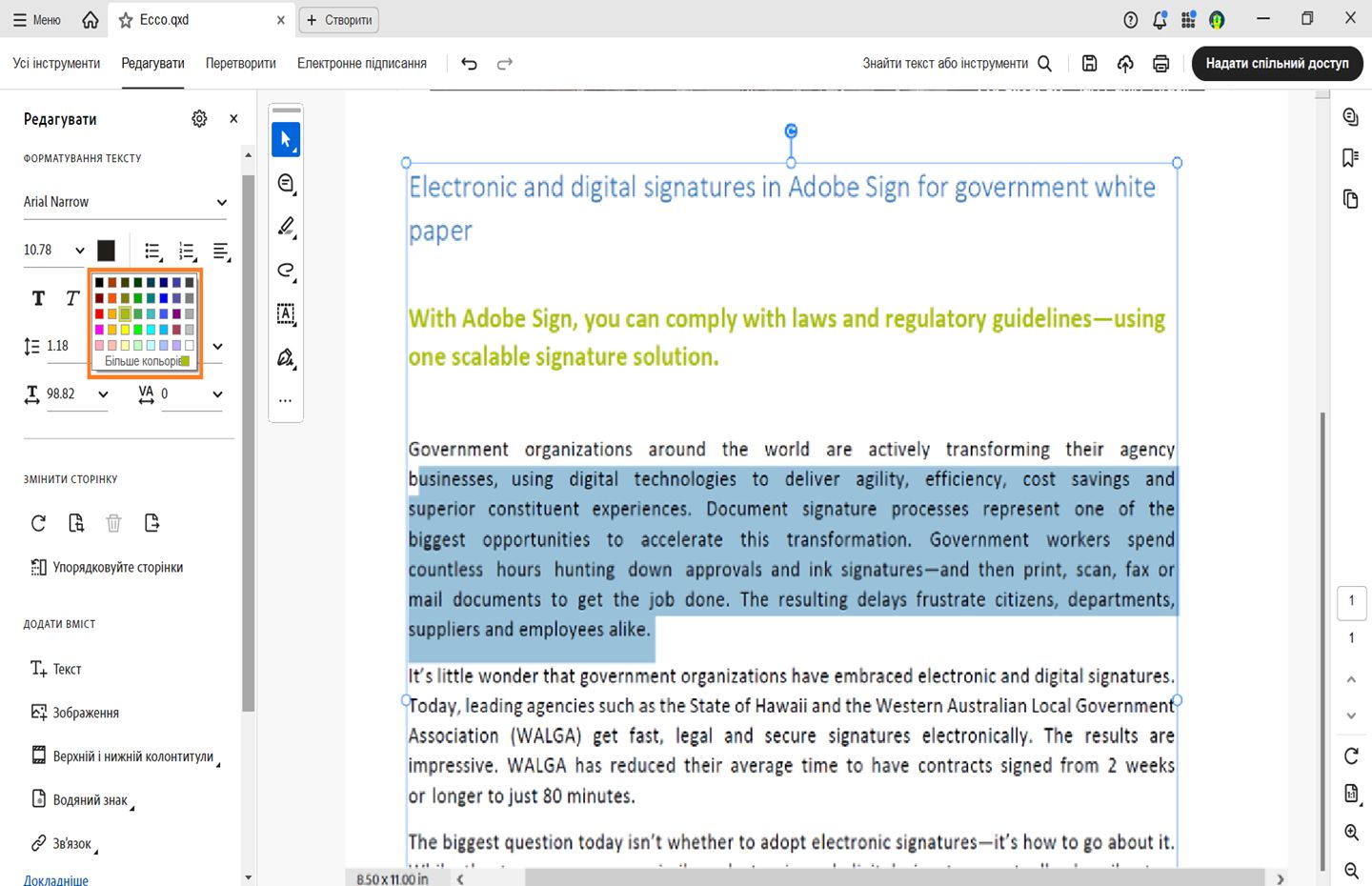Image resolution: width=1372 pixels, height=886 pixels.
Task: Open the comments pane on the right rail
Action: [x=1350, y=117]
